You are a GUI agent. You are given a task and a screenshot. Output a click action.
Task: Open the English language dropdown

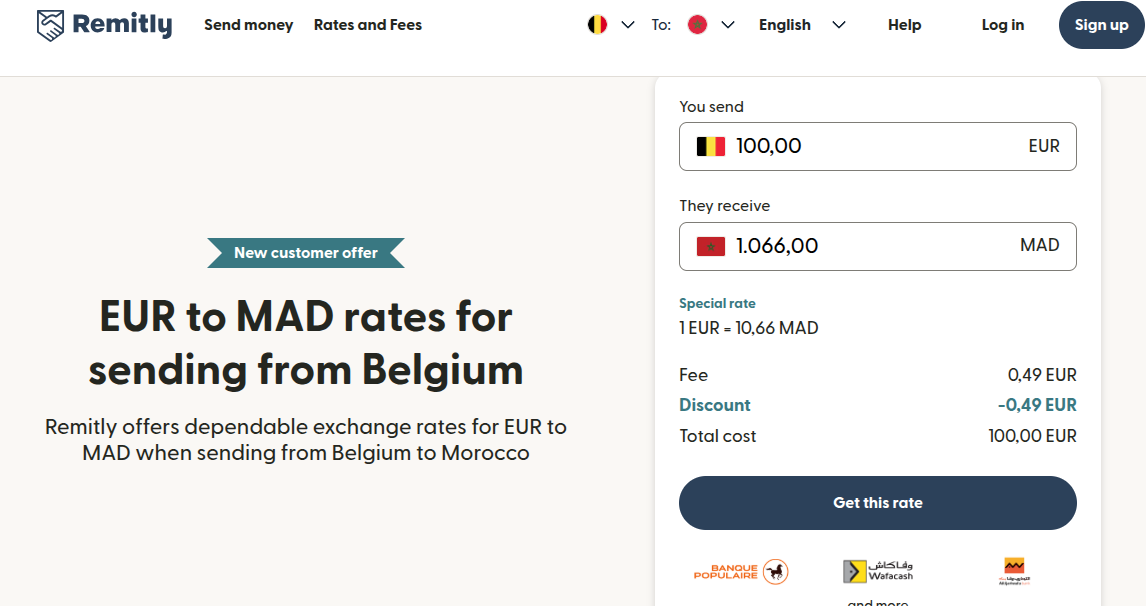coord(802,25)
